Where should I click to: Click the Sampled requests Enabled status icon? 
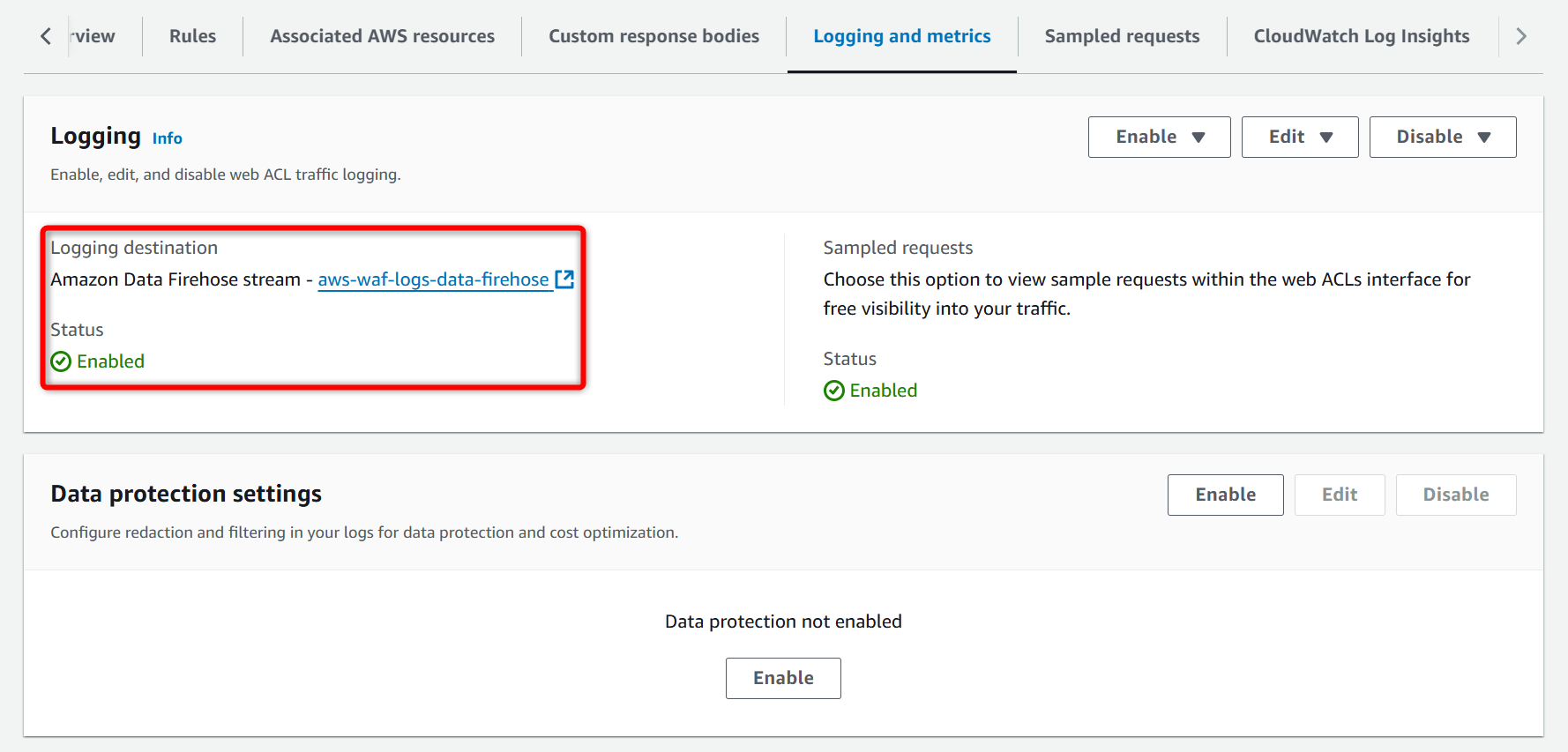click(833, 391)
